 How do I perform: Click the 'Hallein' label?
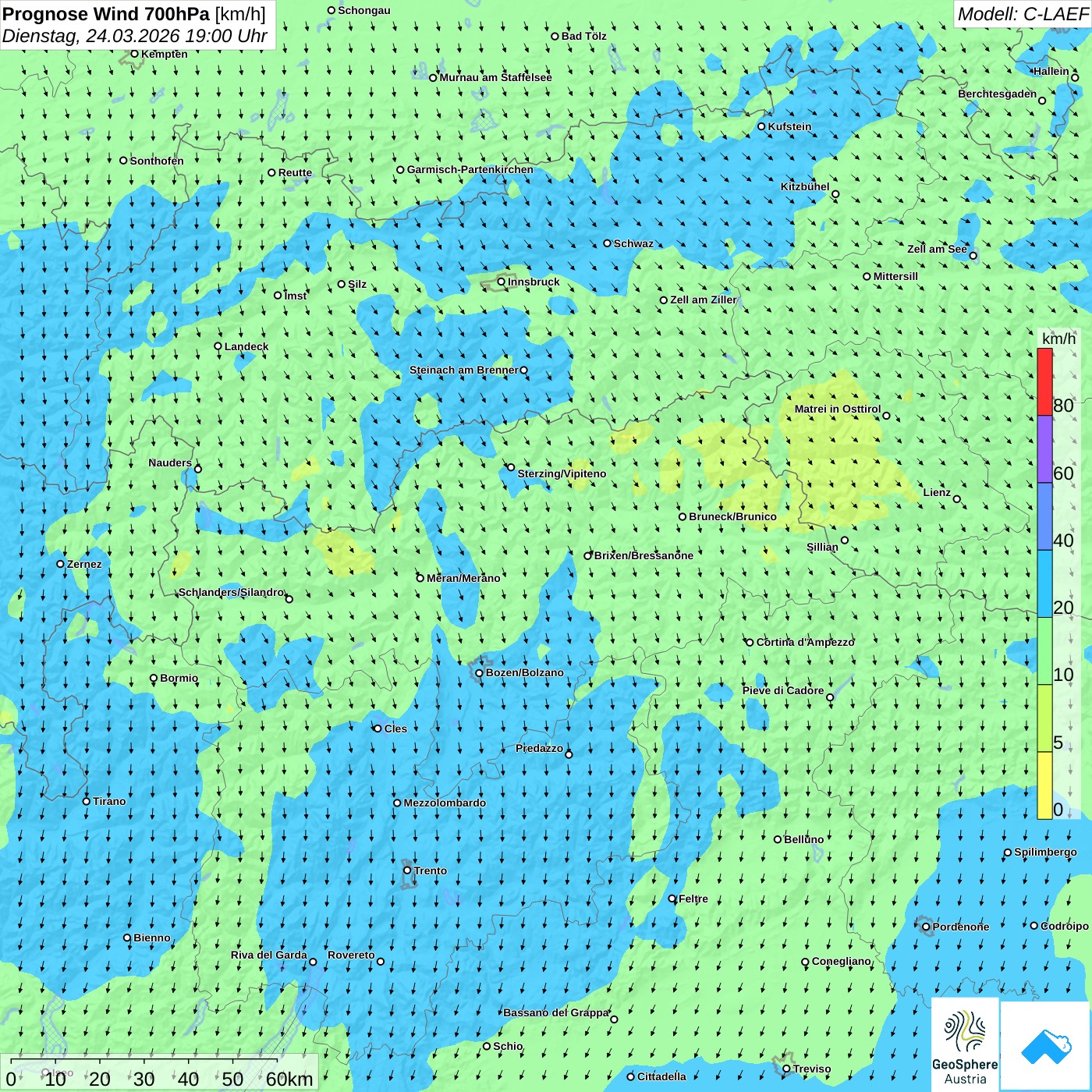tap(1051, 71)
